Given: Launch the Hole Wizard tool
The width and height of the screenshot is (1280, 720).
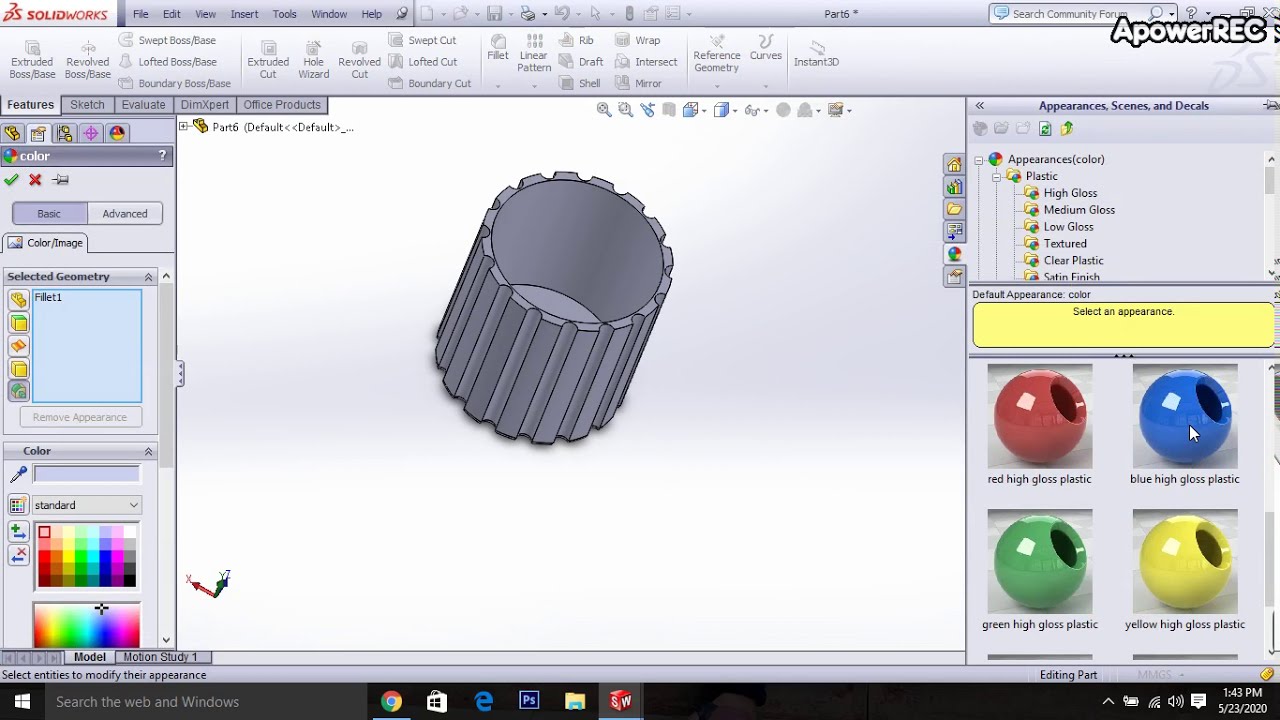Looking at the screenshot, I should [313, 60].
